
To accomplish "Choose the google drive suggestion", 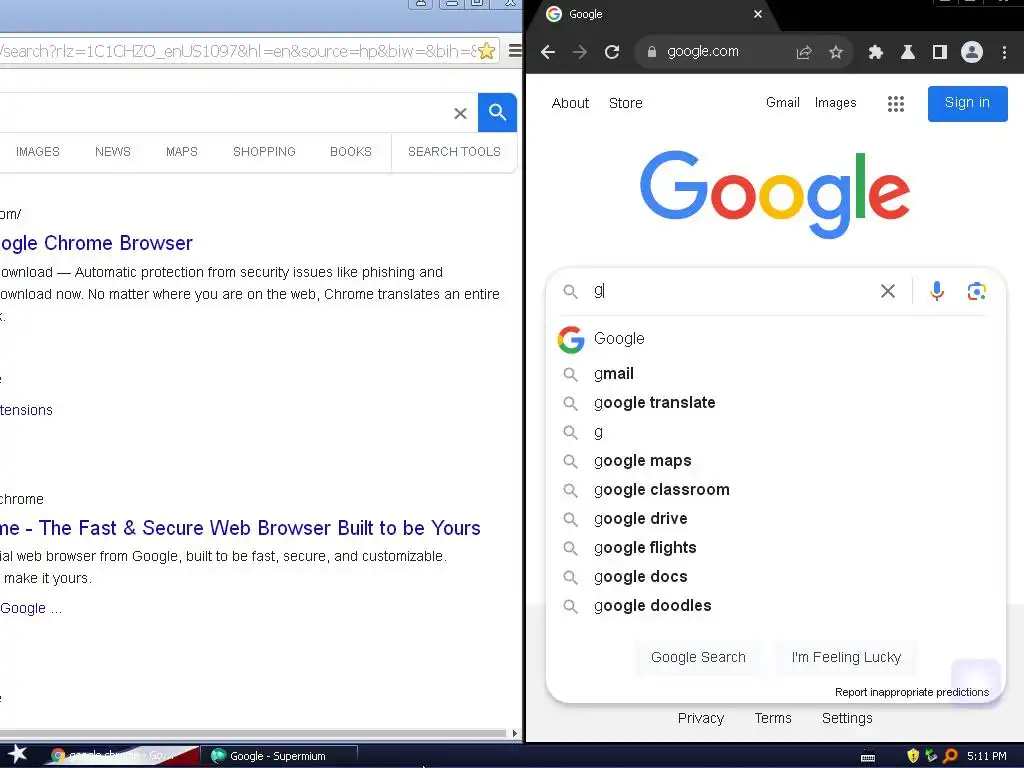I will coord(775,519).
